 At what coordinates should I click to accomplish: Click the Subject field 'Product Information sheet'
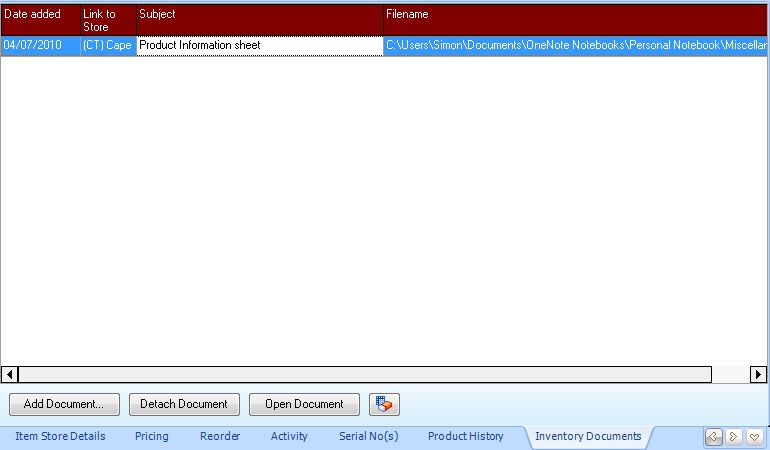[x=259, y=46]
